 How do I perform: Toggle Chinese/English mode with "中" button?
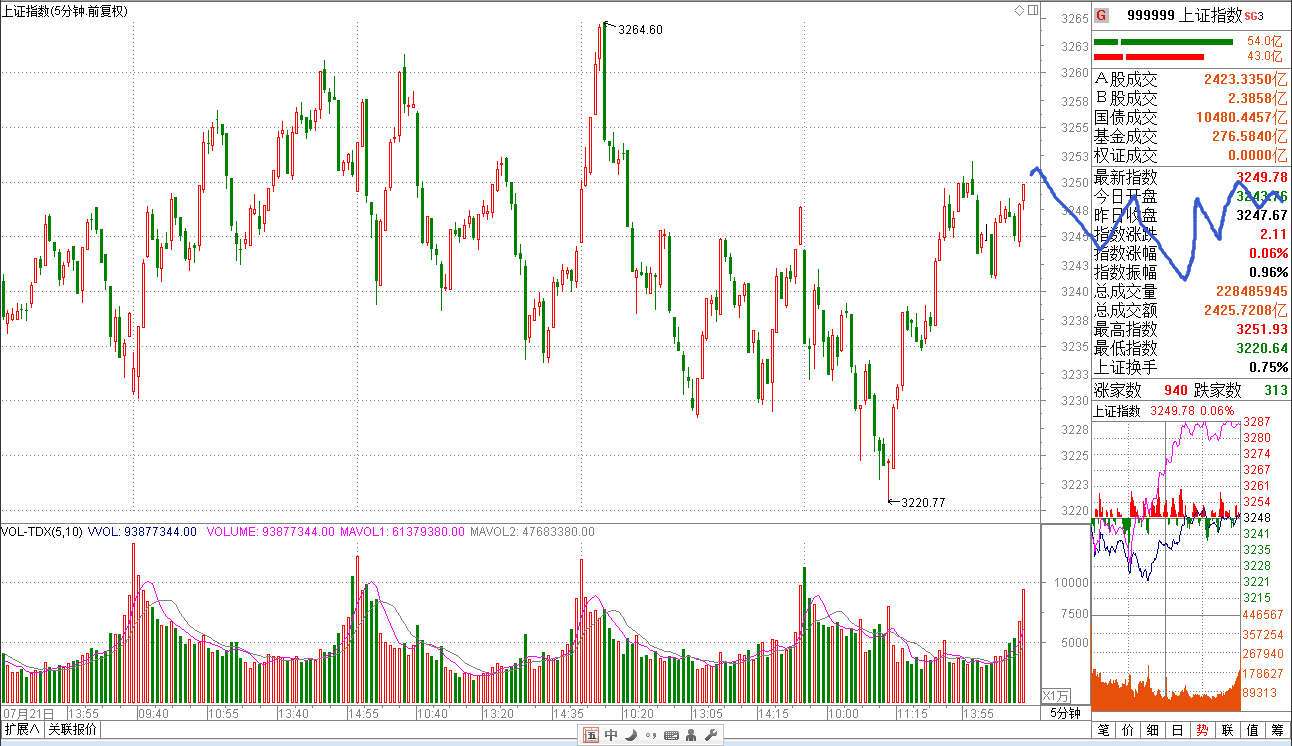click(x=611, y=736)
